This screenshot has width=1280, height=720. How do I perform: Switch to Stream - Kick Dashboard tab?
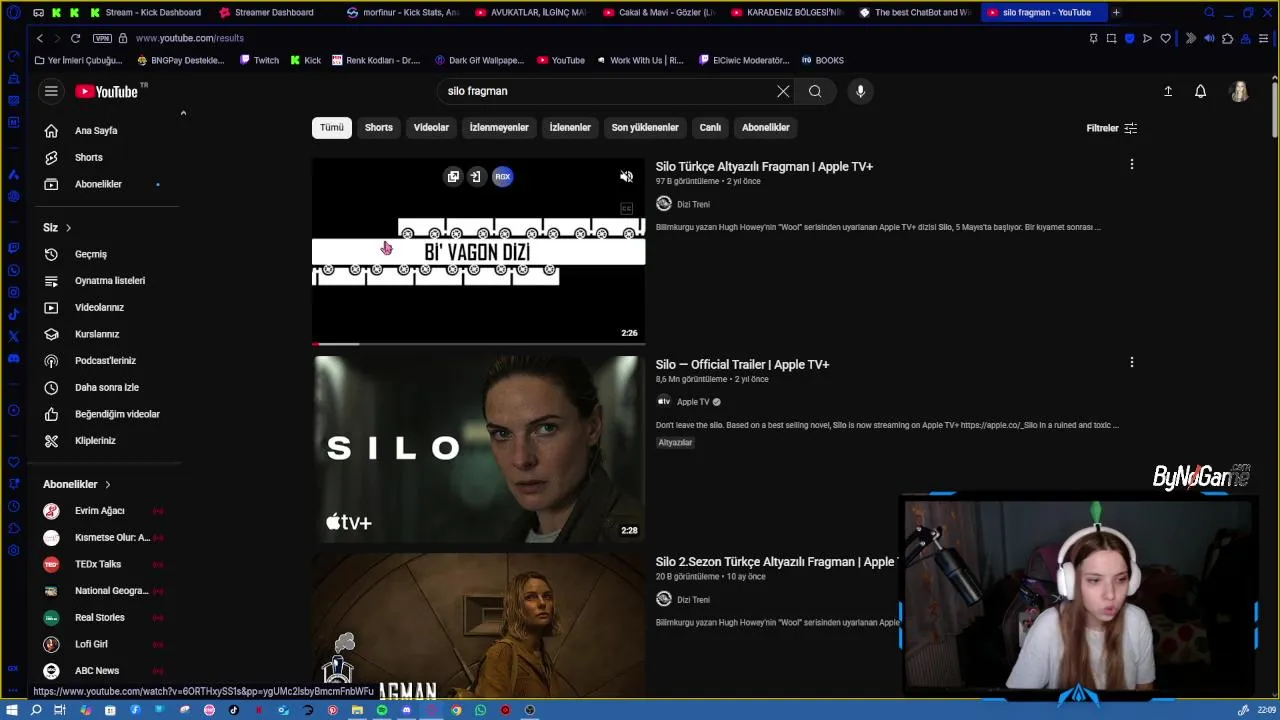point(152,12)
